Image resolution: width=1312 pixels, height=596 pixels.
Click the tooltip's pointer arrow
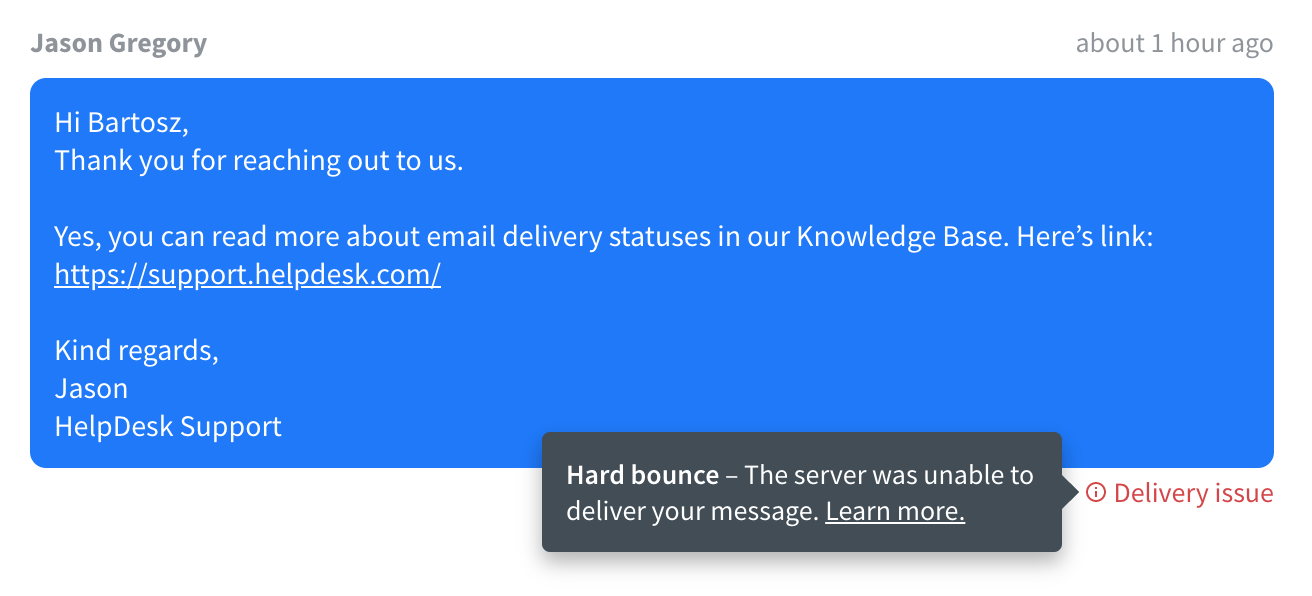click(x=1069, y=492)
